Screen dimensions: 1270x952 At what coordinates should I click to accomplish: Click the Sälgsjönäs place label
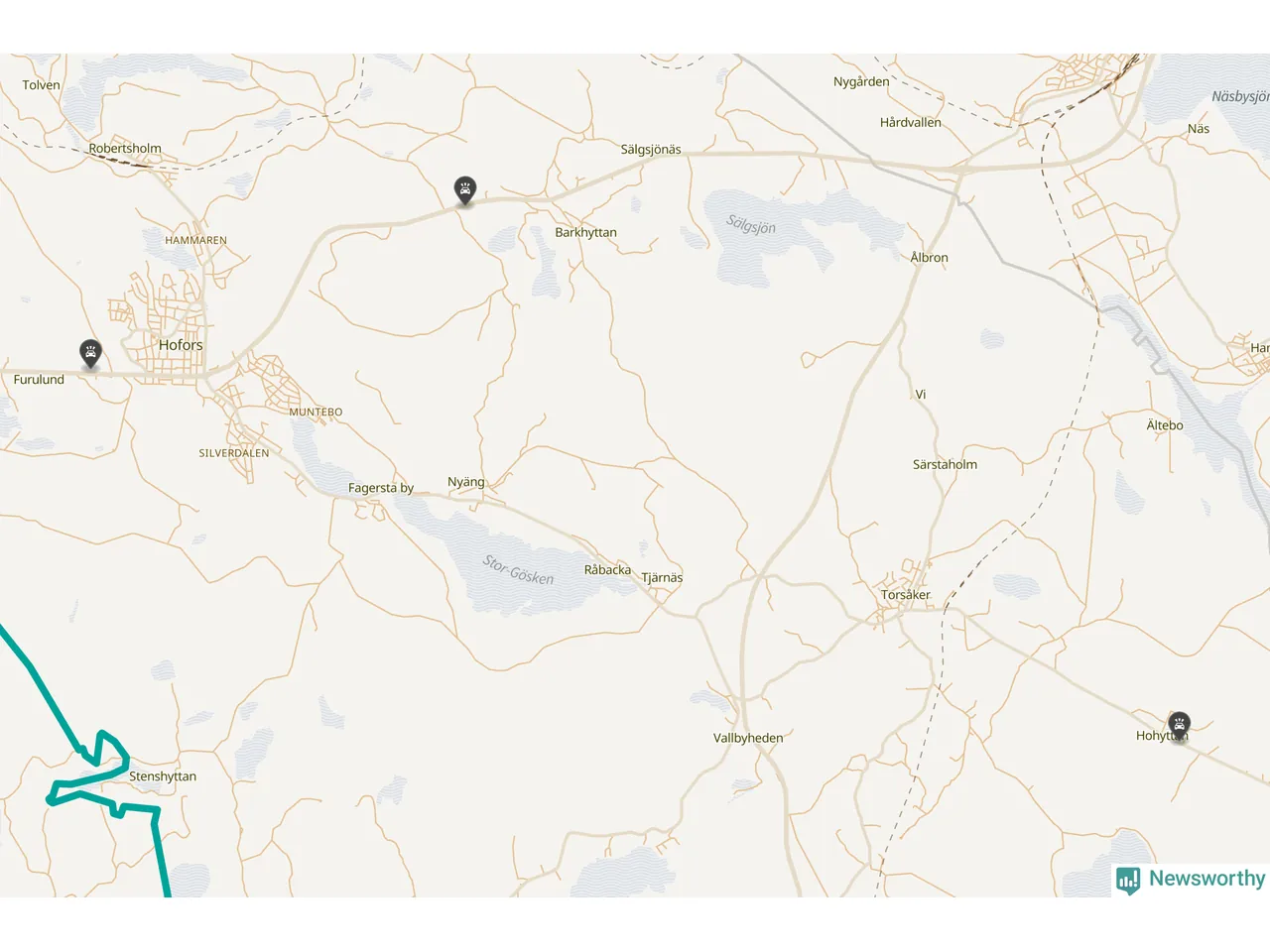click(x=651, y=150)
